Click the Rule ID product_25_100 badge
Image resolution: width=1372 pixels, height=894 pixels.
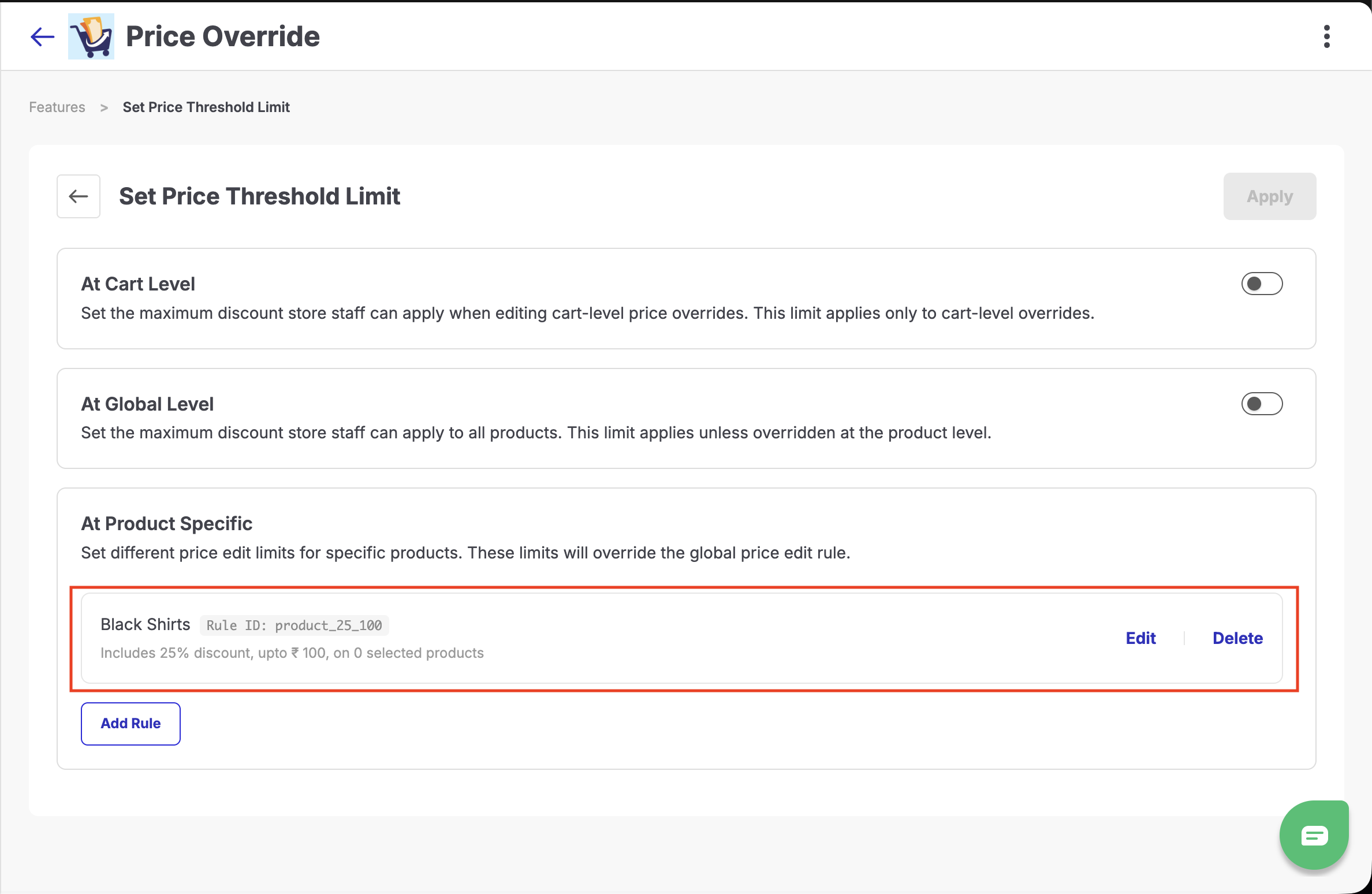tap(294, 625)
